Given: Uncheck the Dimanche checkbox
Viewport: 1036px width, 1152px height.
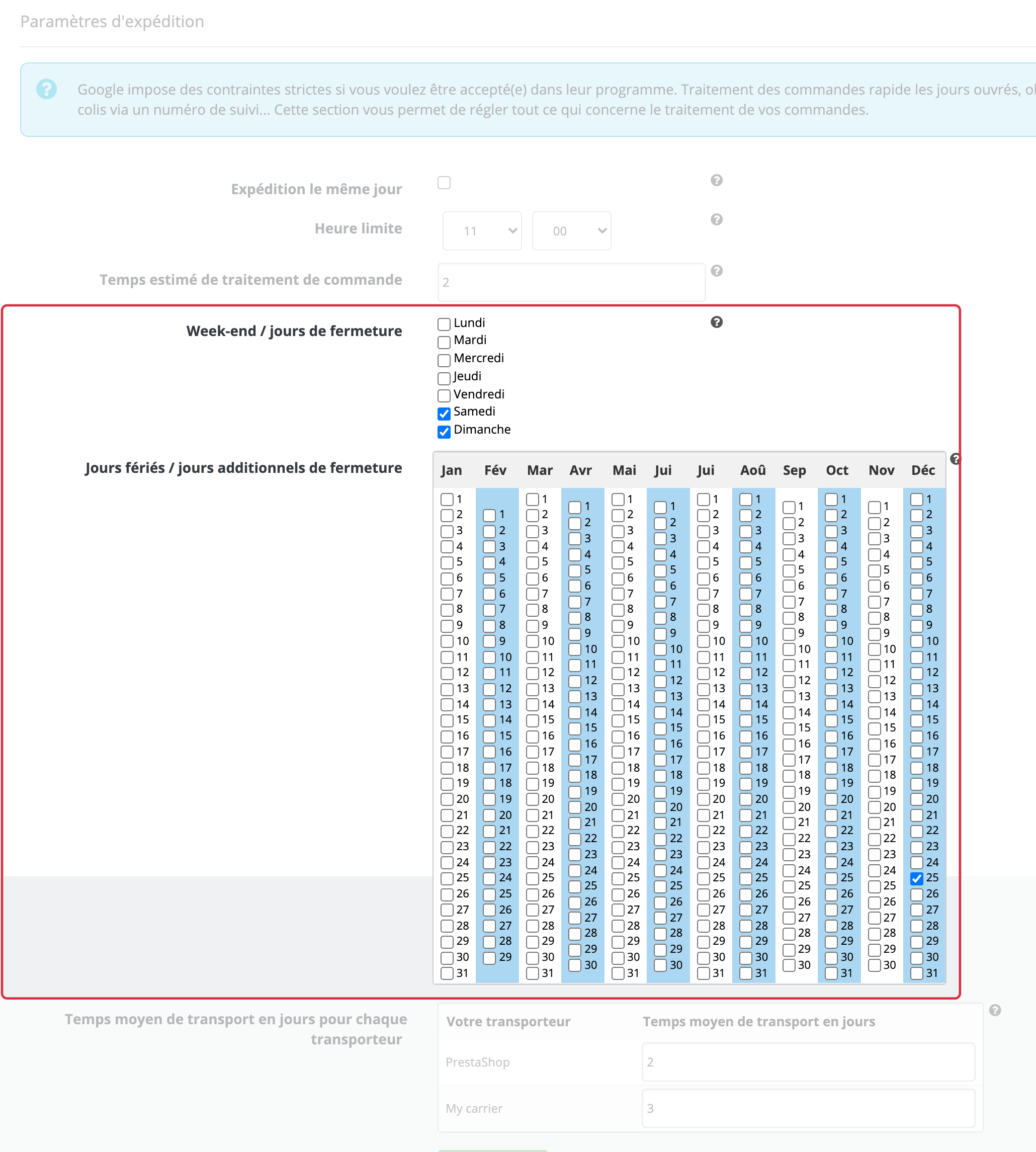Looking at the screenshot, I should [444, 432].
